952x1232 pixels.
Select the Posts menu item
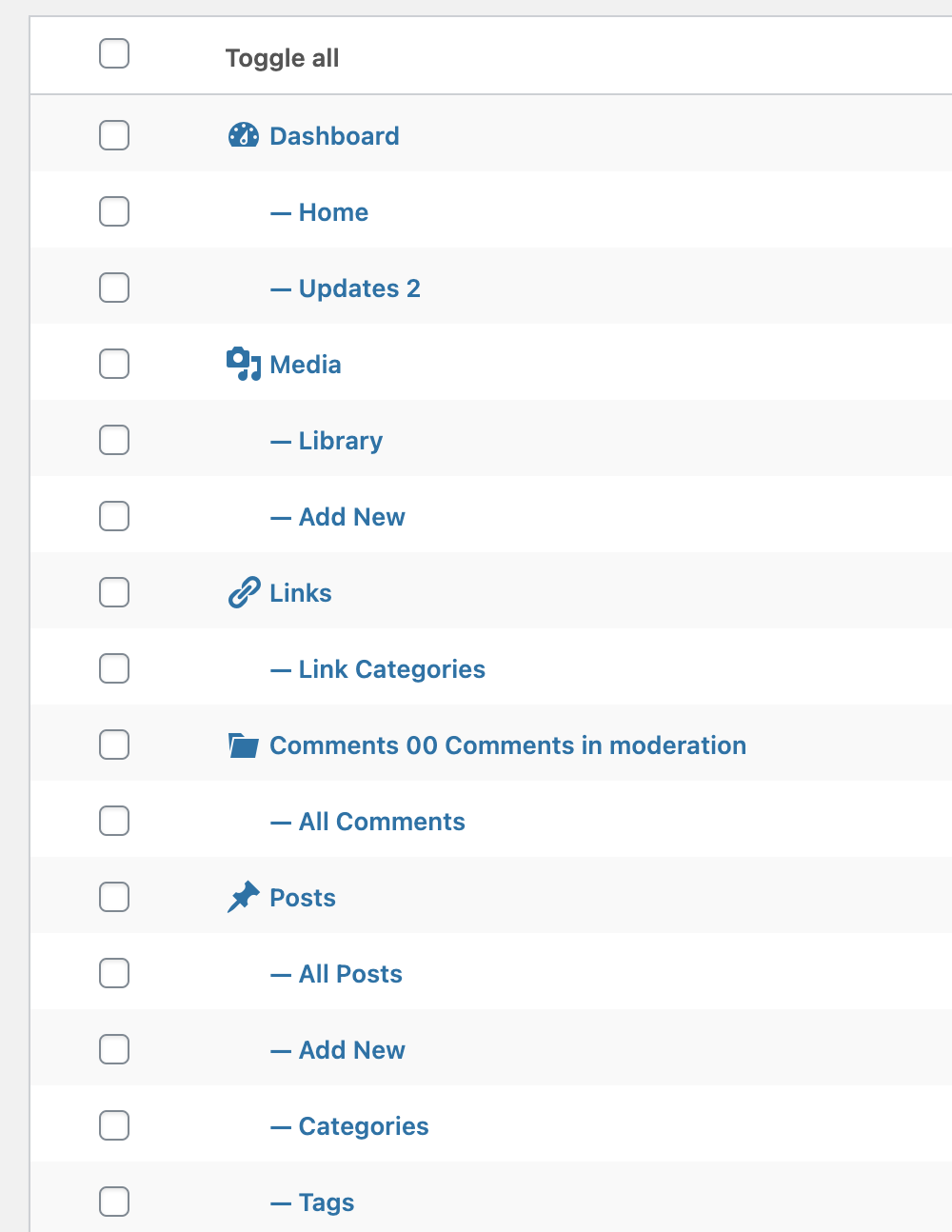click(x=303, y=896)
